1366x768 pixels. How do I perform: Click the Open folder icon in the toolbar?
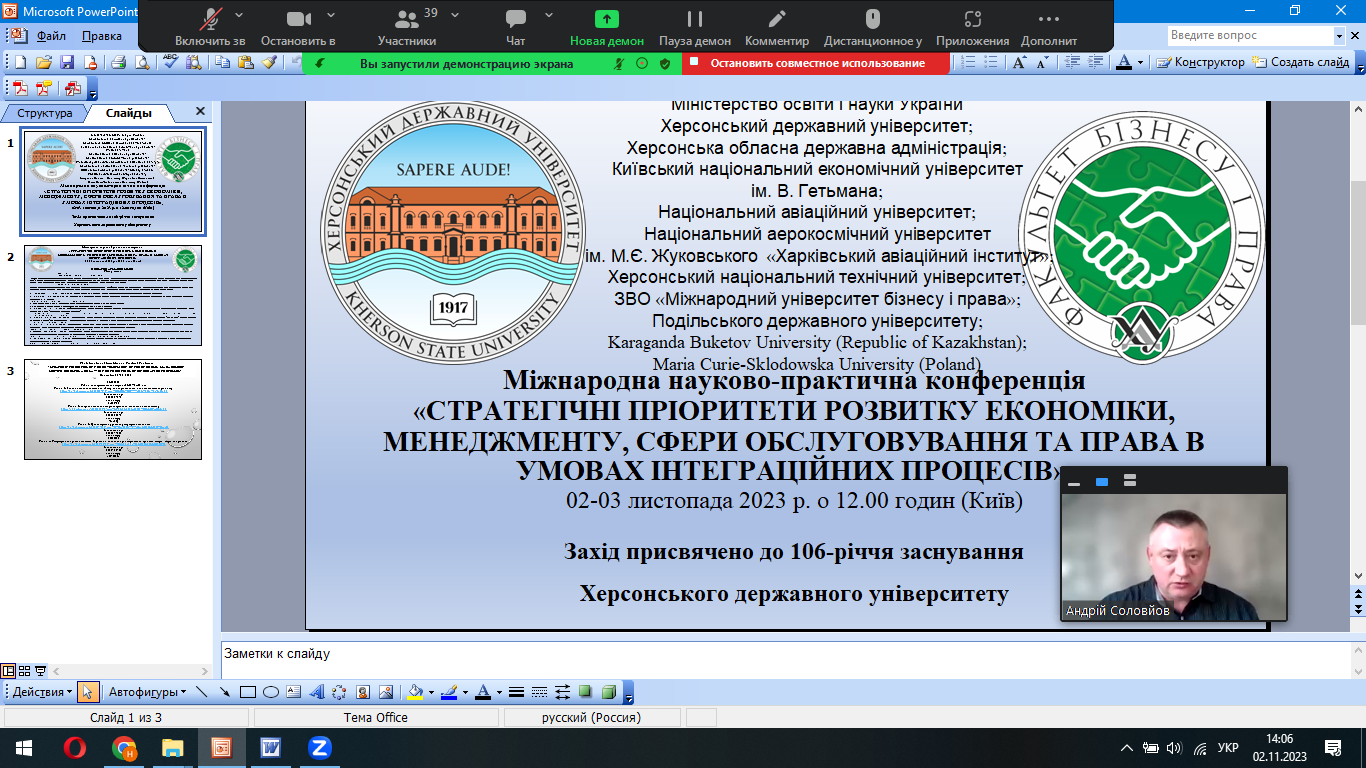tap(44, 62)
